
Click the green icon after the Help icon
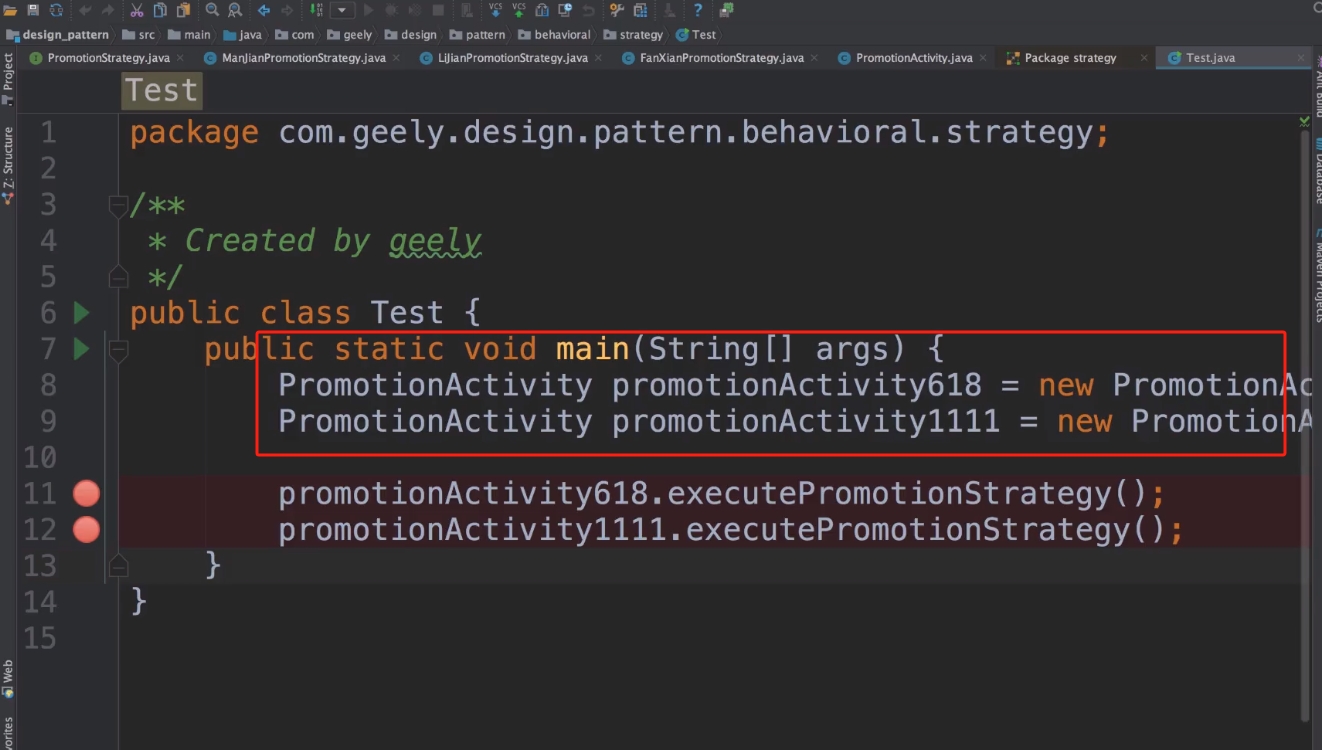[x=726, y=10]
